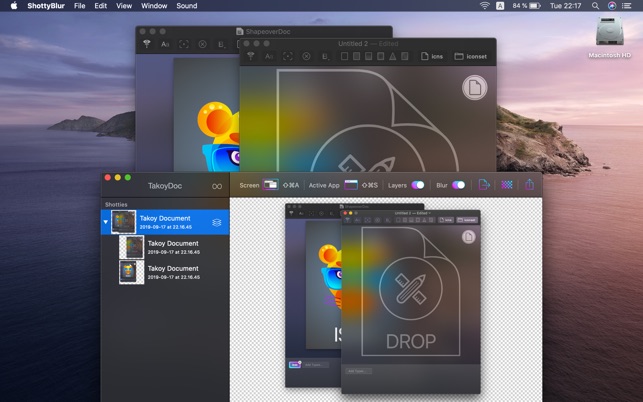Click the share icon in ShottyBlur toolbar
The height and width of the screenshot is (402, 643).
(529, 185)
